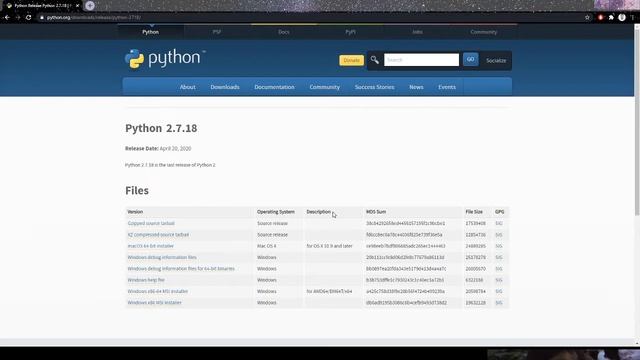Screen dimensions: 640x360
Task: Click the browser back arrow
Action: click(7, 18)
